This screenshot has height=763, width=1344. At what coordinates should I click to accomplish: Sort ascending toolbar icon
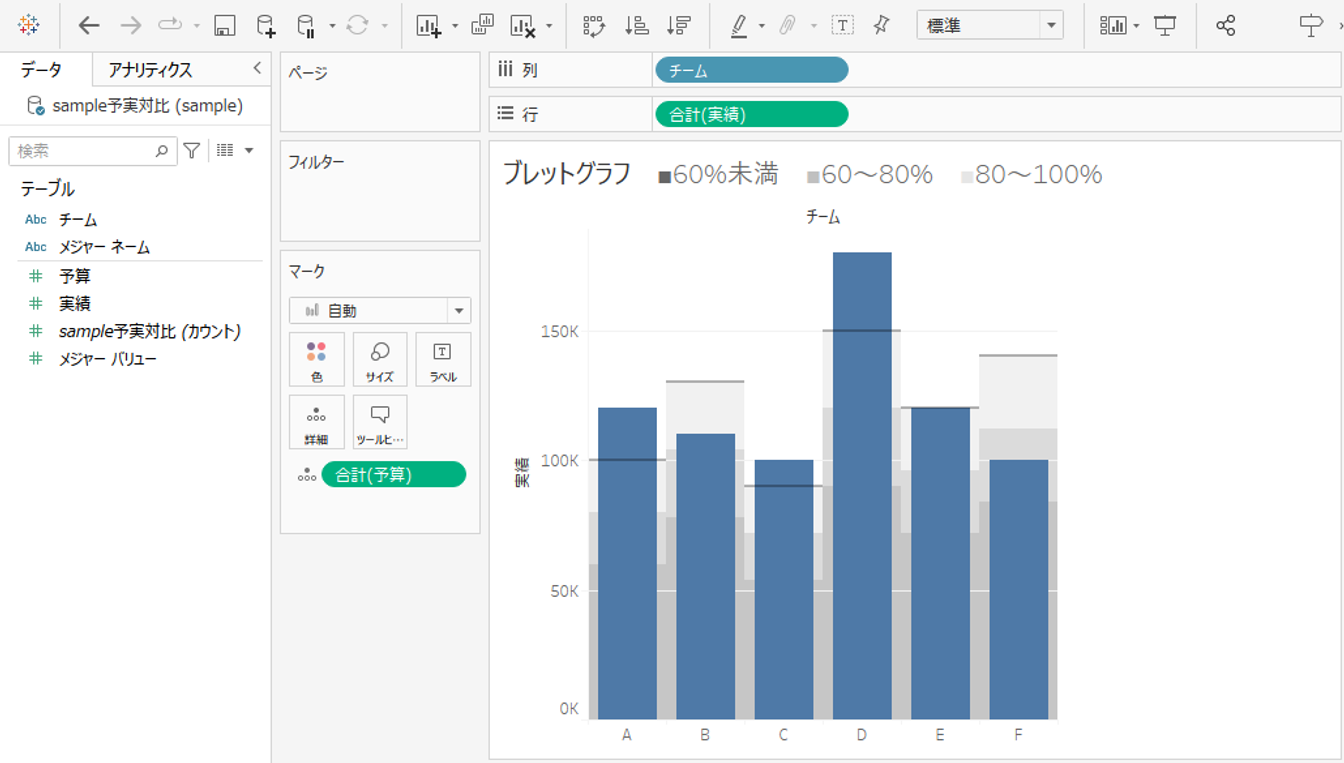636,26
